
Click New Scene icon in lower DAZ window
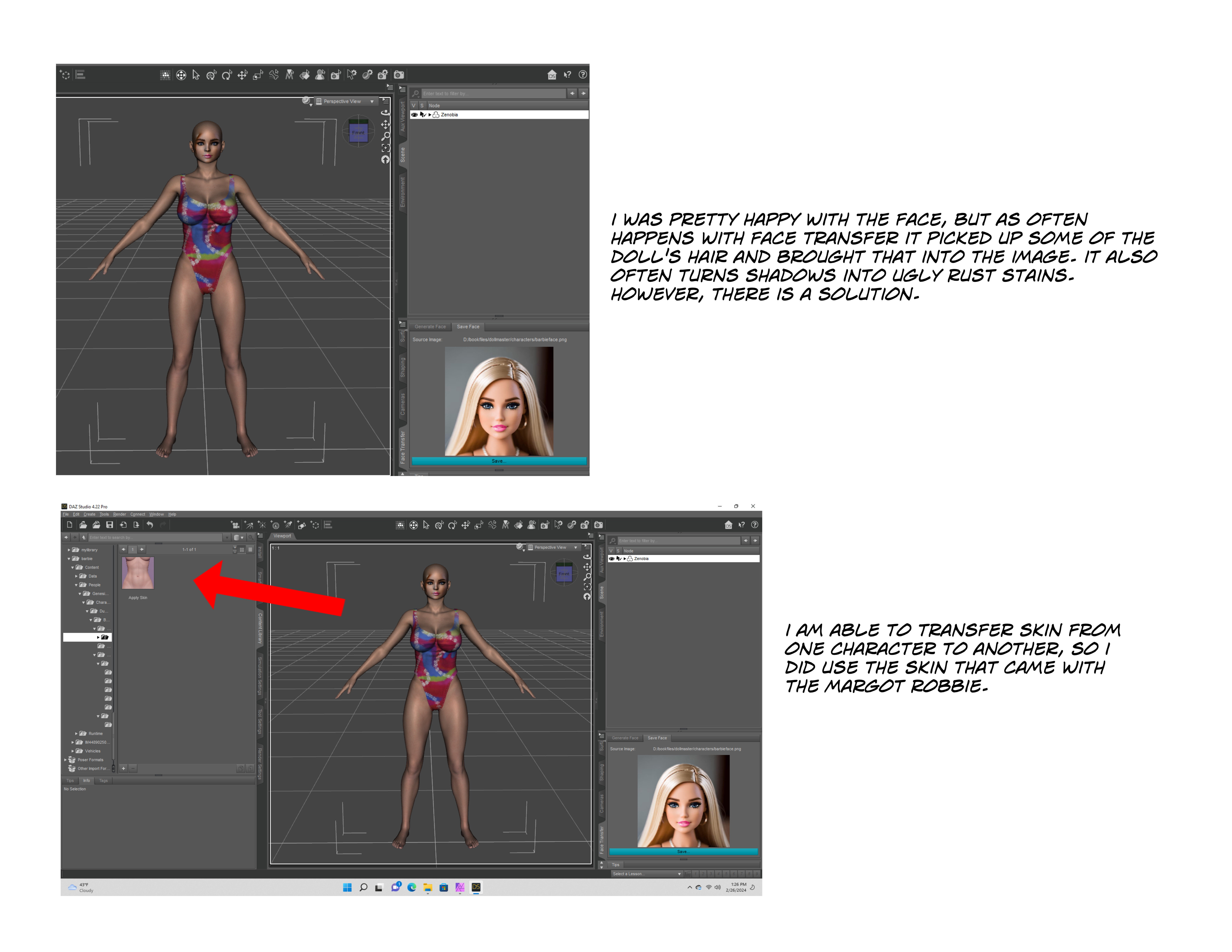(69, 525)
